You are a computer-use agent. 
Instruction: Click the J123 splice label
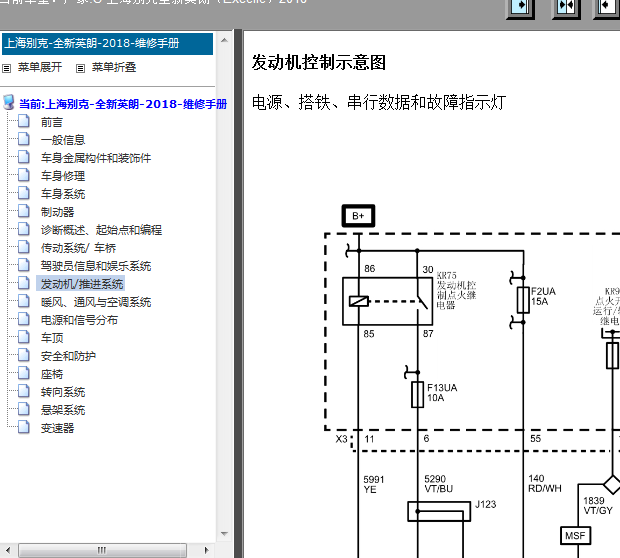coord(485,505)
